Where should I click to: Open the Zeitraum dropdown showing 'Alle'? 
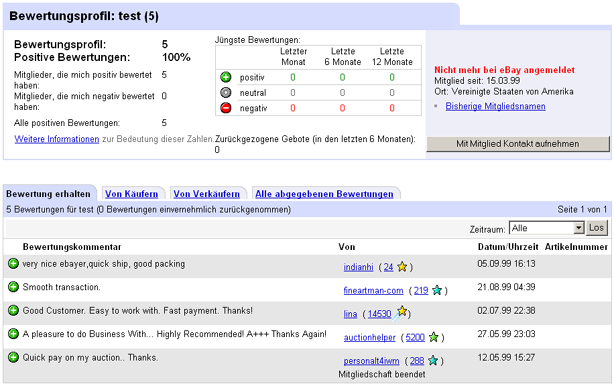pos(547,228)
